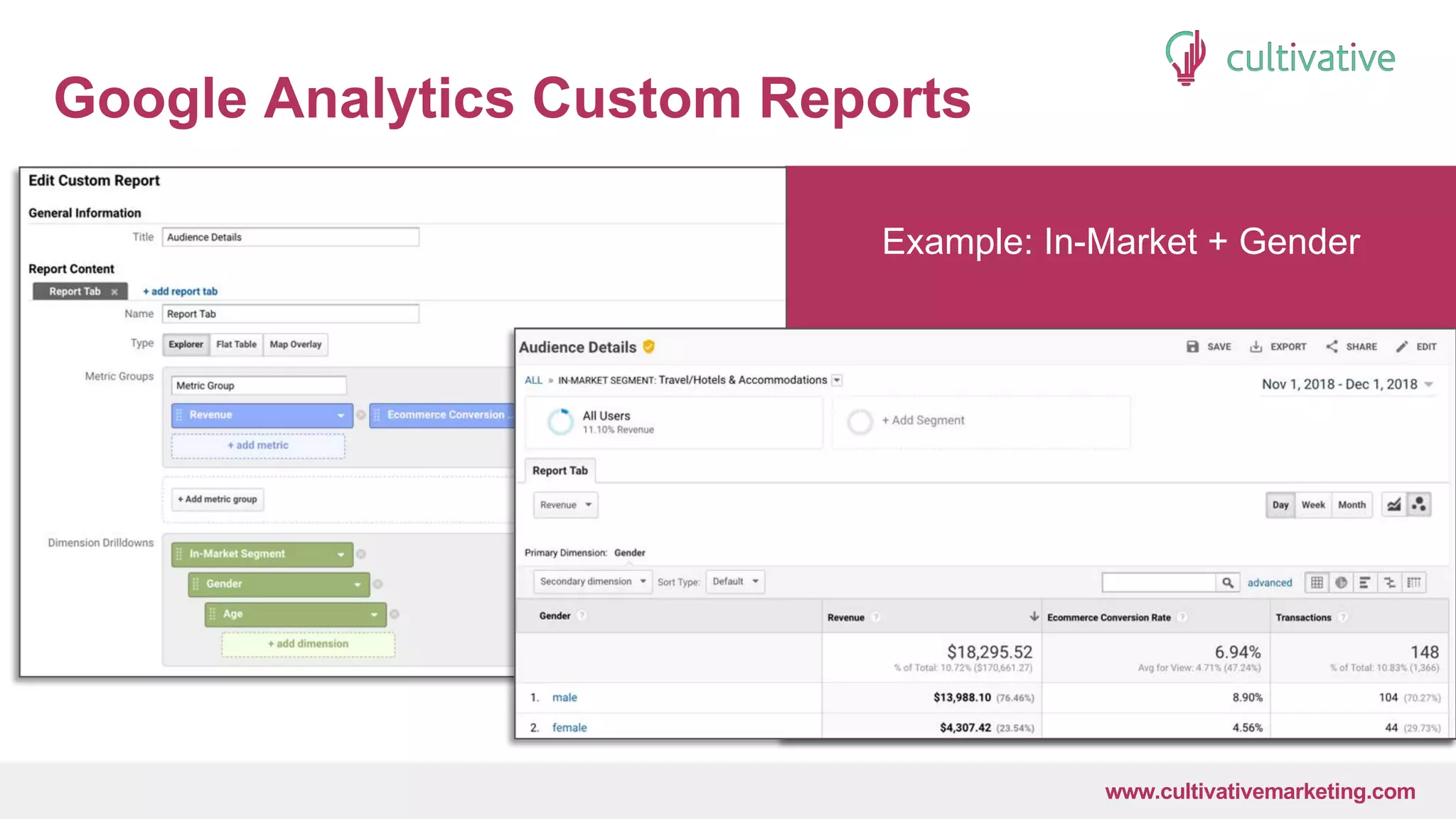This screenshot has width=1456, height=819.
Task: Select Flat Table report type
Action: click(x=236, y=344)
